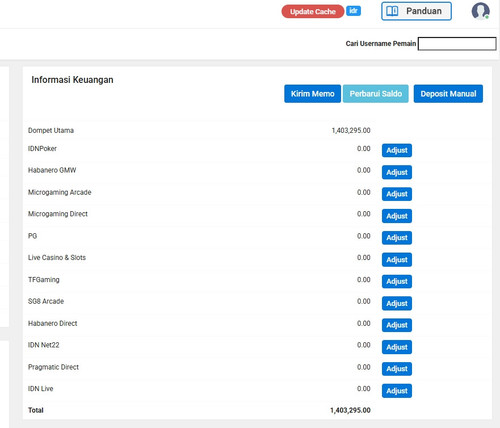Screen dimensions: 500x428
Task: Adjust the Habanero GMW balance
Action: point(397,172)
